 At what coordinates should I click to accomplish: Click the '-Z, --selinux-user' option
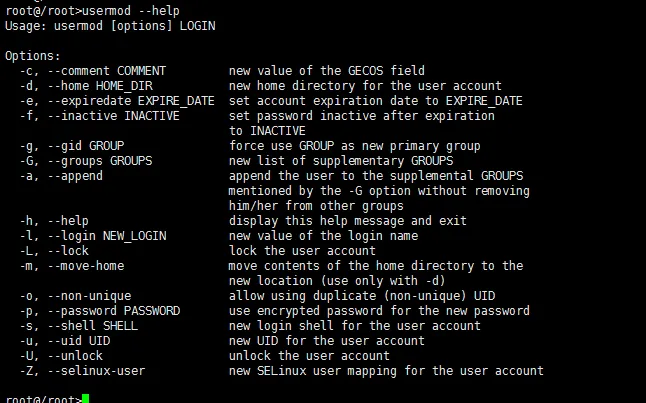[81, 370]
